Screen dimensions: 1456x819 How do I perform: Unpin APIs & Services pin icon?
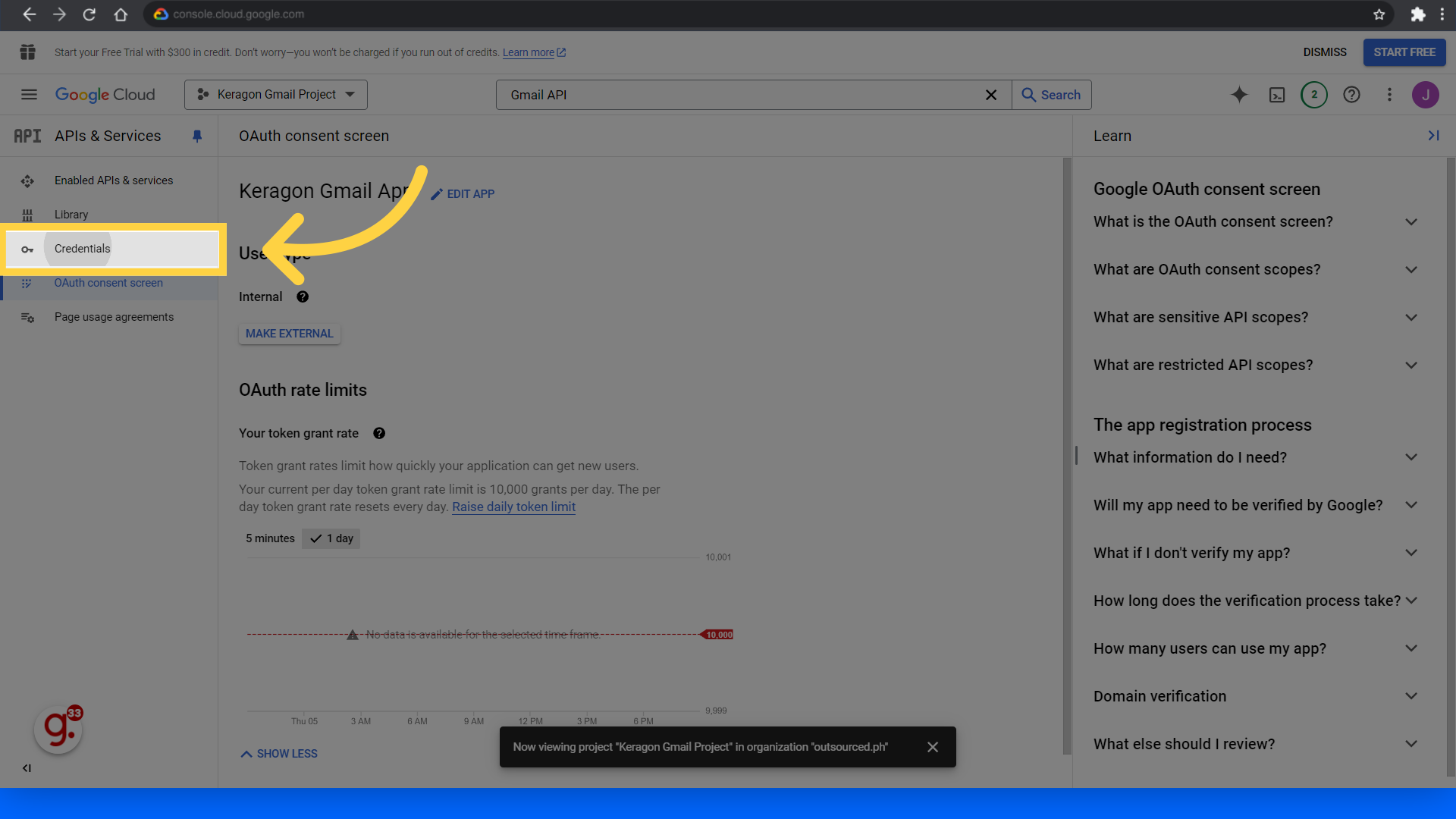click(197, 136)
